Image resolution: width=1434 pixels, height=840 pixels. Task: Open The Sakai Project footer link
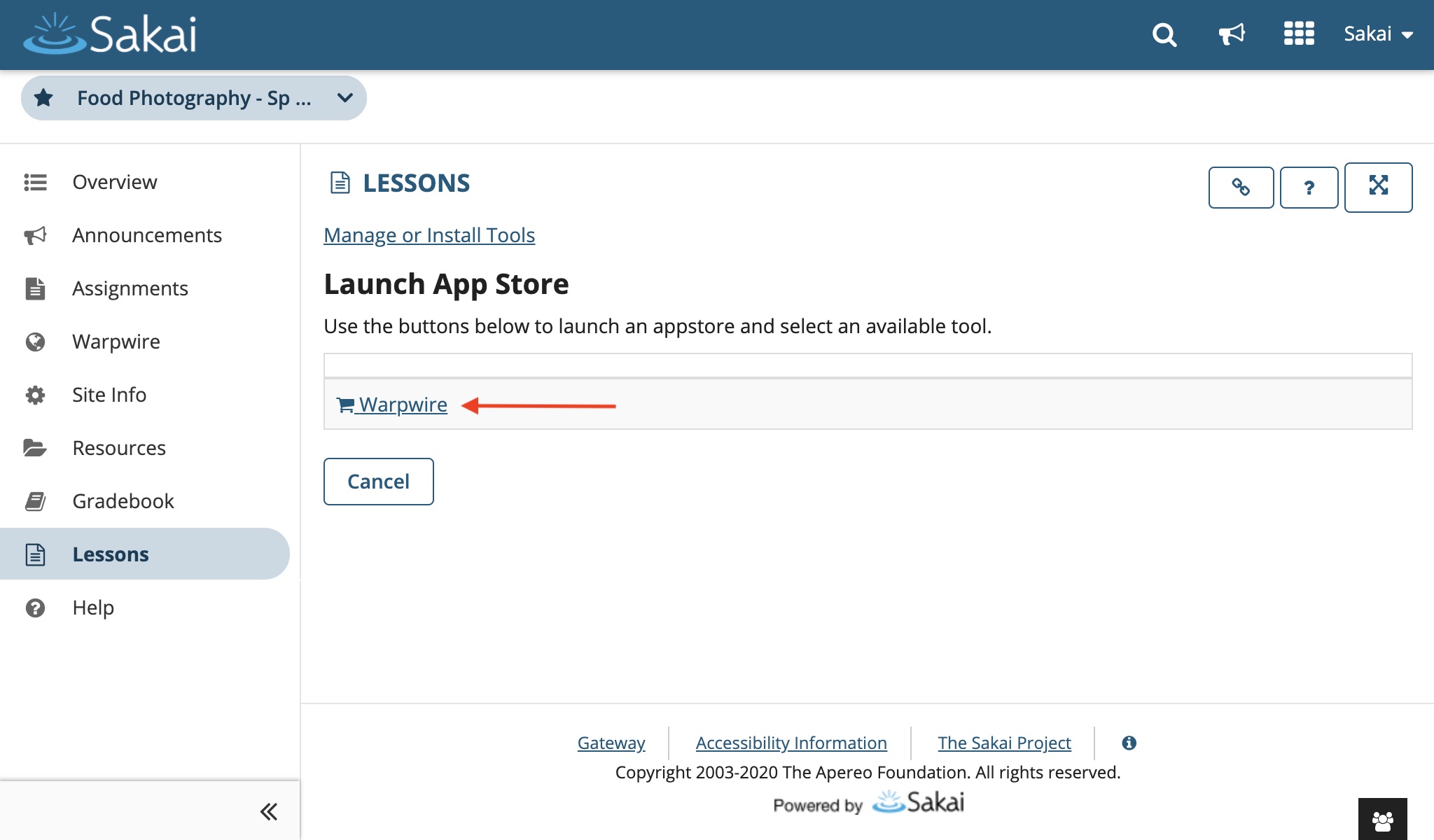1004,743
